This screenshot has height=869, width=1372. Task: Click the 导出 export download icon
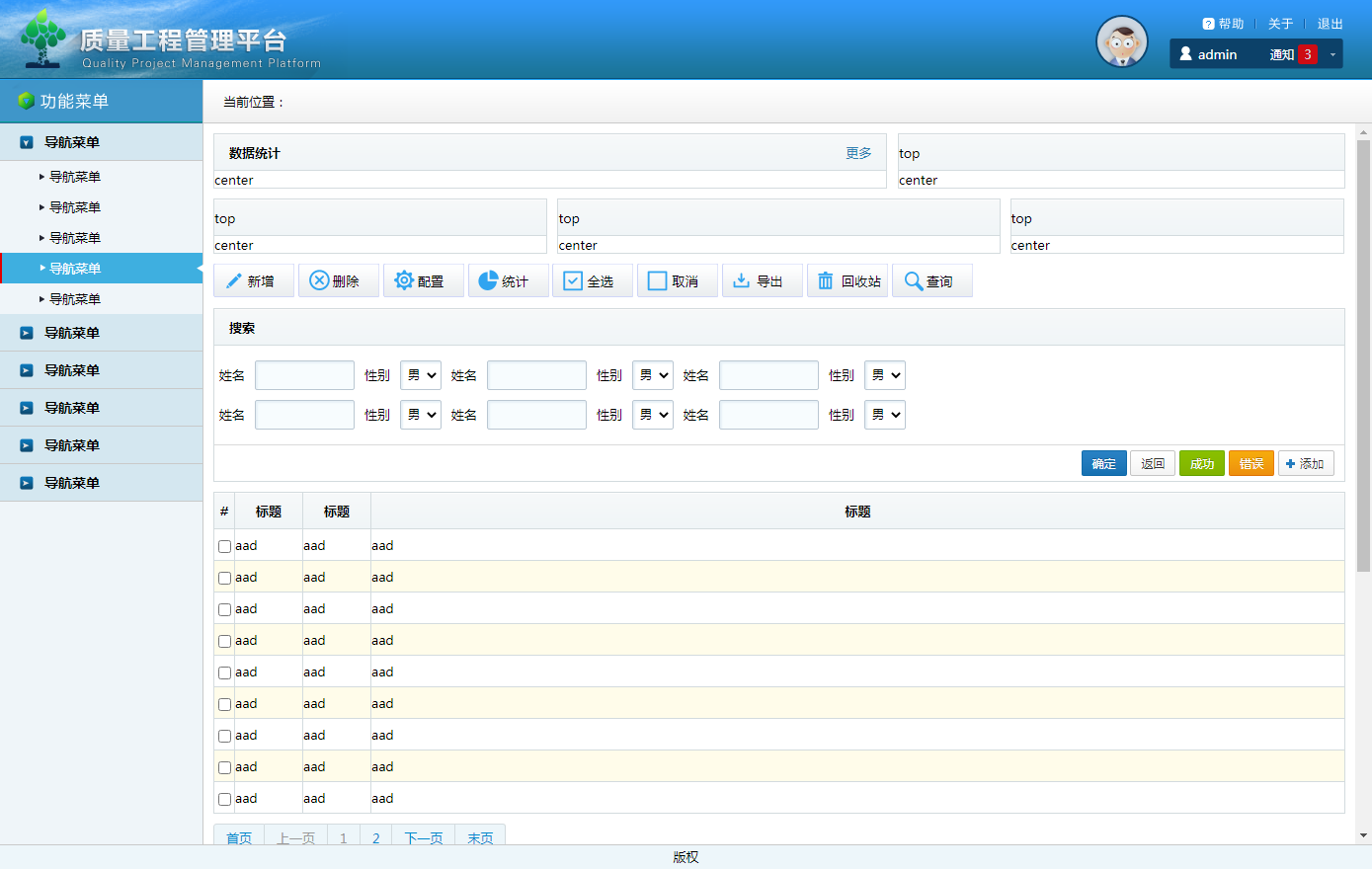pos(741,281)
